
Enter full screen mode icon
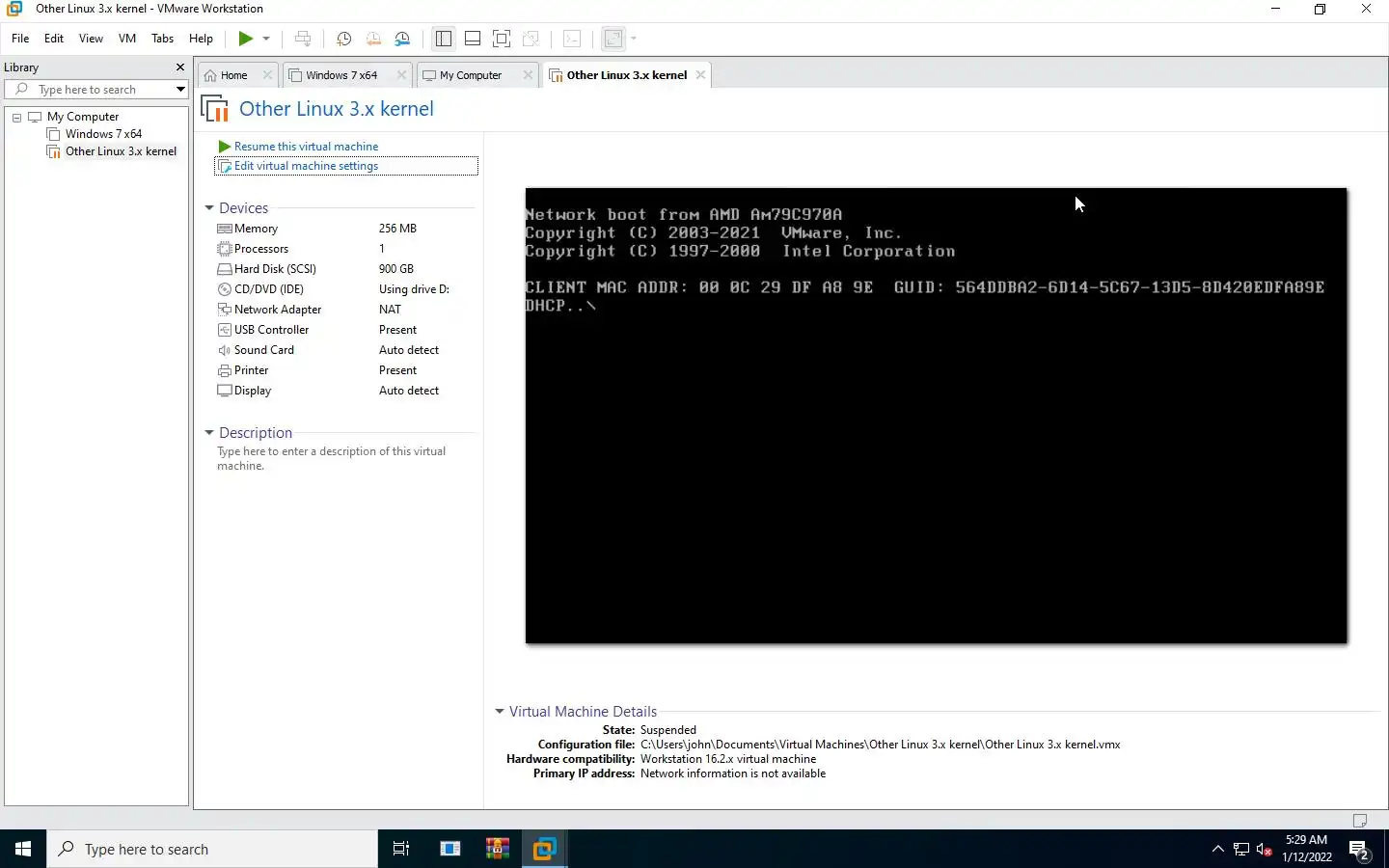pos(502,39)
